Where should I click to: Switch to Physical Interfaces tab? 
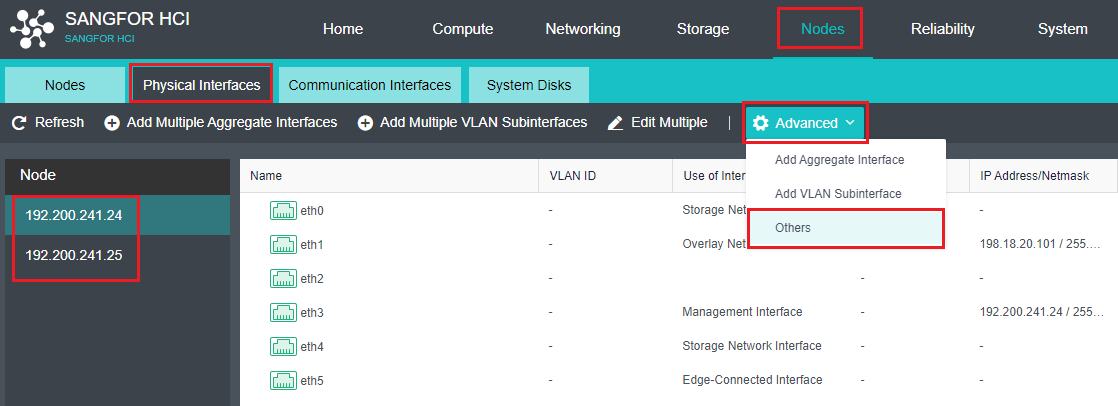pyautogui.click(x=202, y=85)
